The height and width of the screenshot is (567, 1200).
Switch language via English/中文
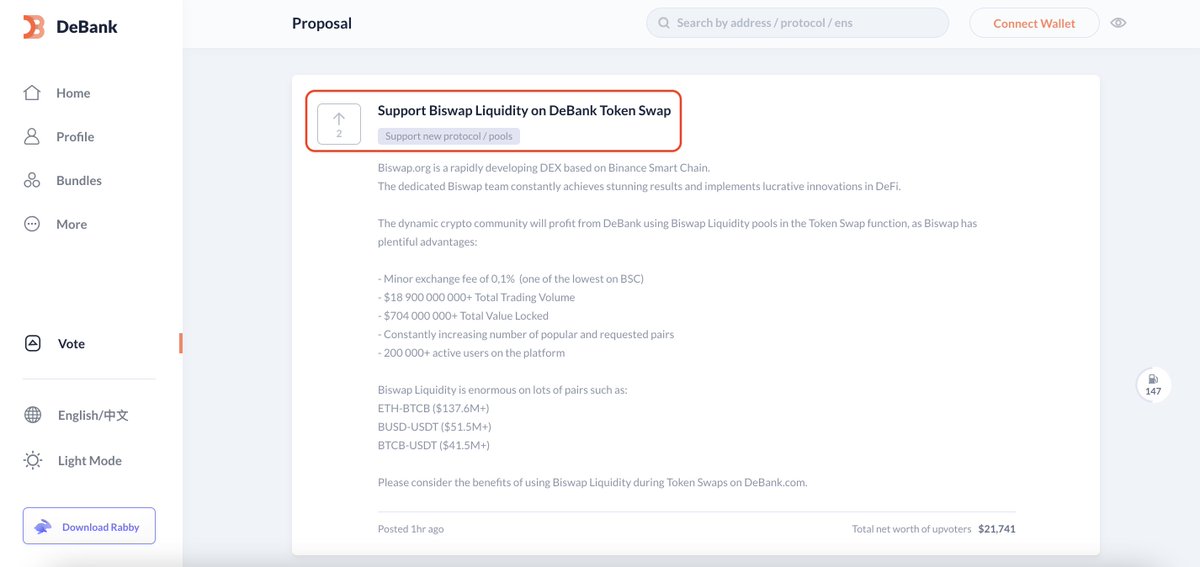[76, 415]
